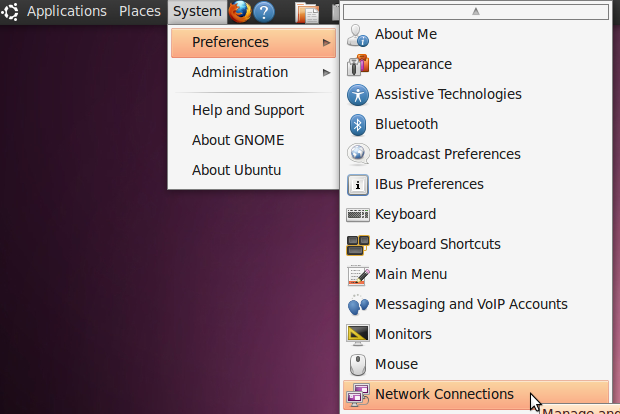Image resolution: width=620 pixels, height=414 pixels.
Task: Expand the Preferences submenu arrow
Action: 326,42
